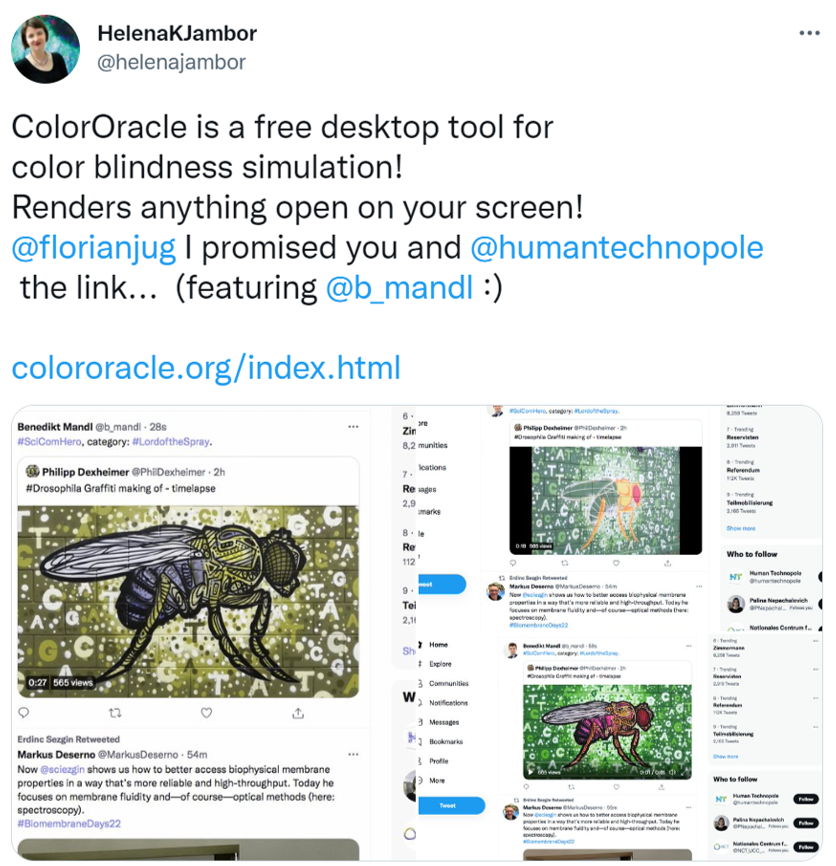
Task: Click the retweet icon under the fly video
Action: click(x=115, y=713)
